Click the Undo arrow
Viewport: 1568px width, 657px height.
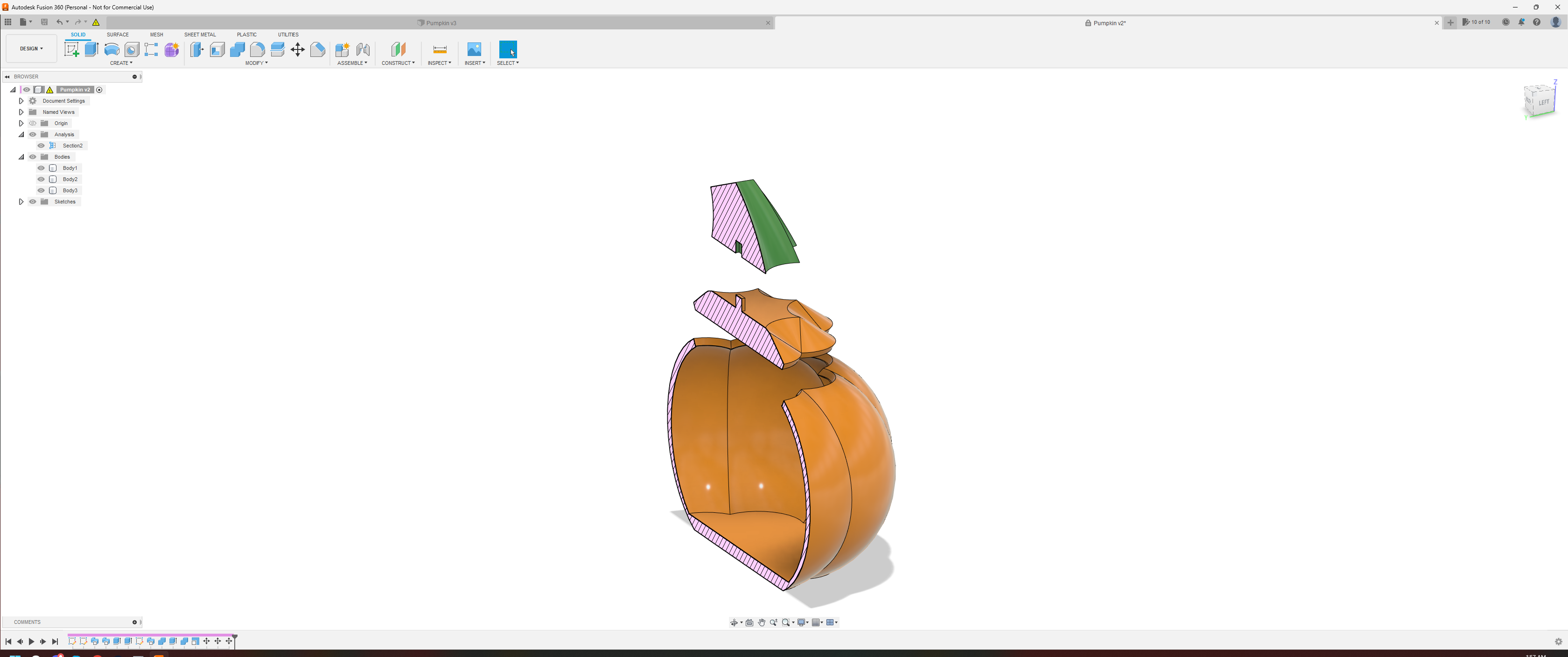(x=59, y=22)
